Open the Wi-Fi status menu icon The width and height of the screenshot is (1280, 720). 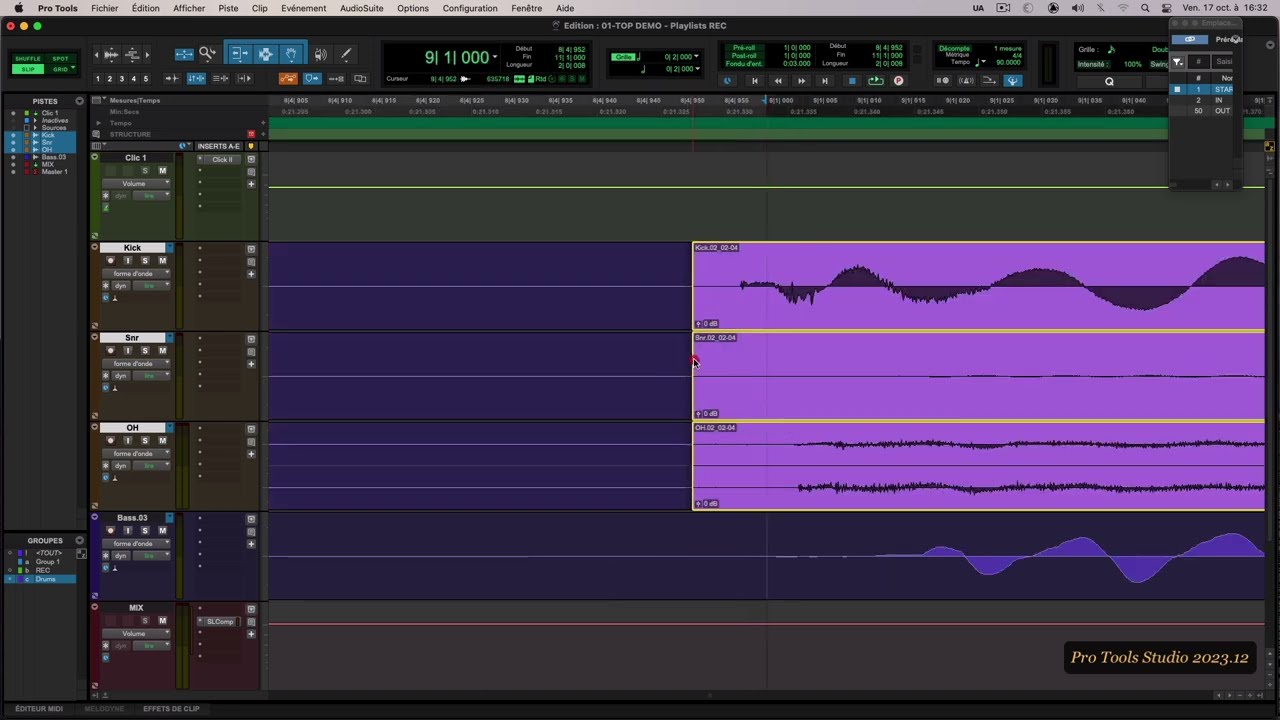[1122, 8]
